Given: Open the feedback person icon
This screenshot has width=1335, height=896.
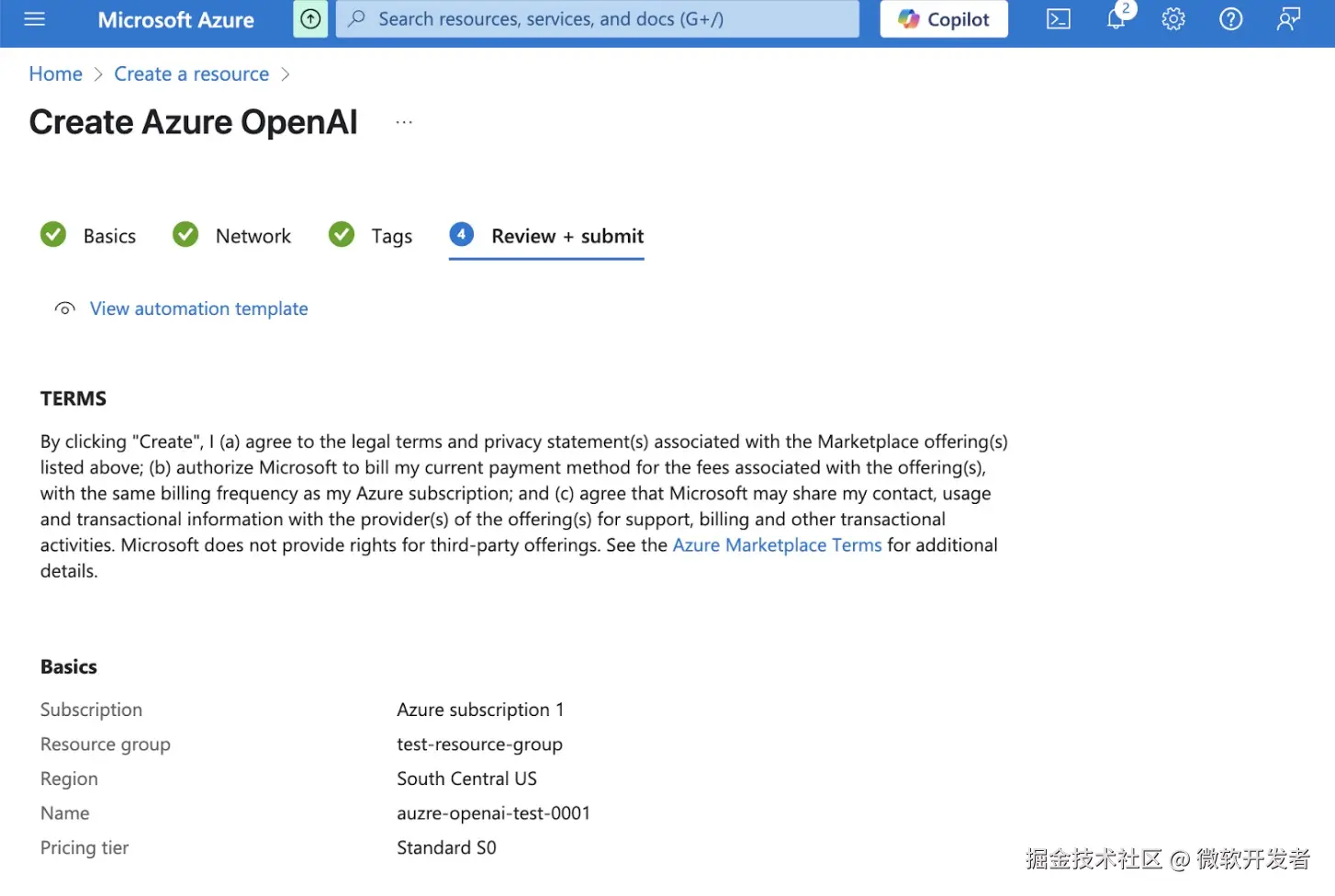Looking at the screenshot, I should point(1288,19).
